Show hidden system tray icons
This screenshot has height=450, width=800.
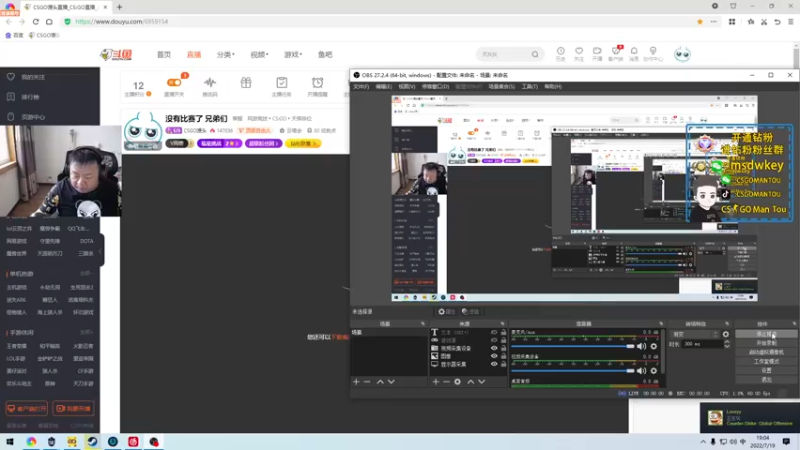[x=703, y=442]
